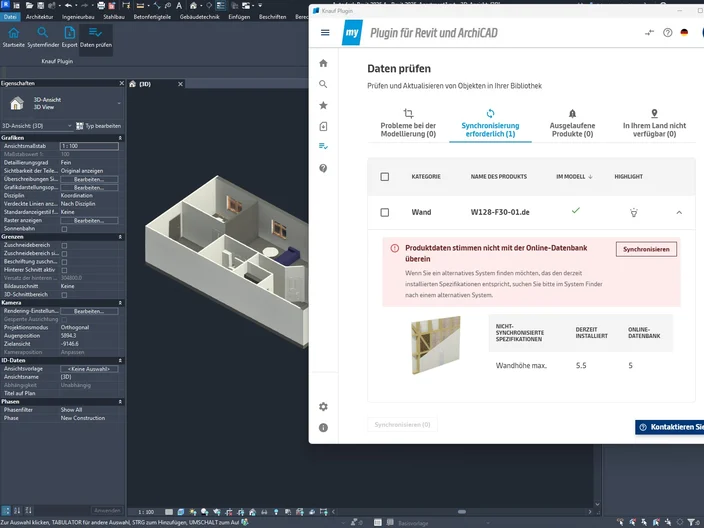704x528 pixels.
Task: Click the German flag language icon
Action: pyautogui.click(x=684, y=32)
